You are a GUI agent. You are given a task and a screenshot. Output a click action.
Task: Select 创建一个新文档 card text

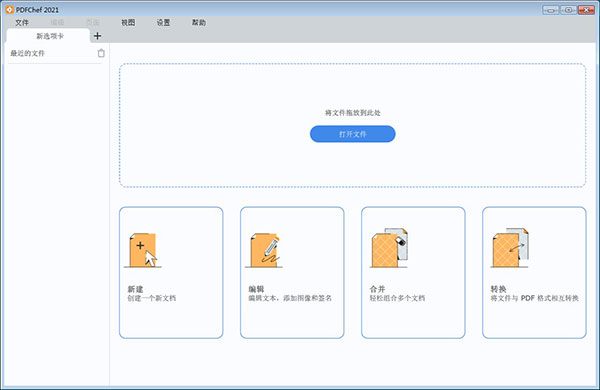pyautogui.click(x=152, y=298)
